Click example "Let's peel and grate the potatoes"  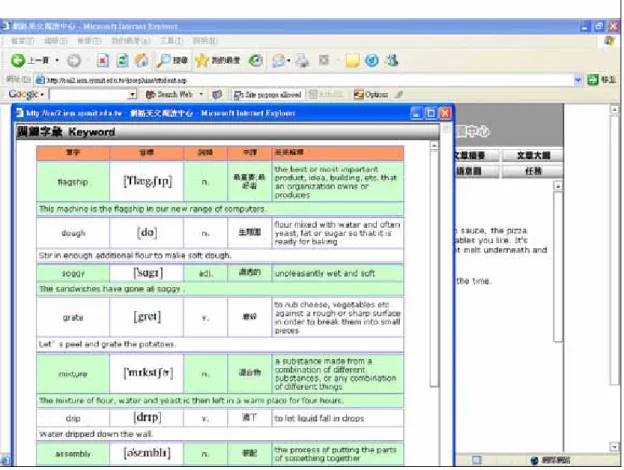[107, 344]
